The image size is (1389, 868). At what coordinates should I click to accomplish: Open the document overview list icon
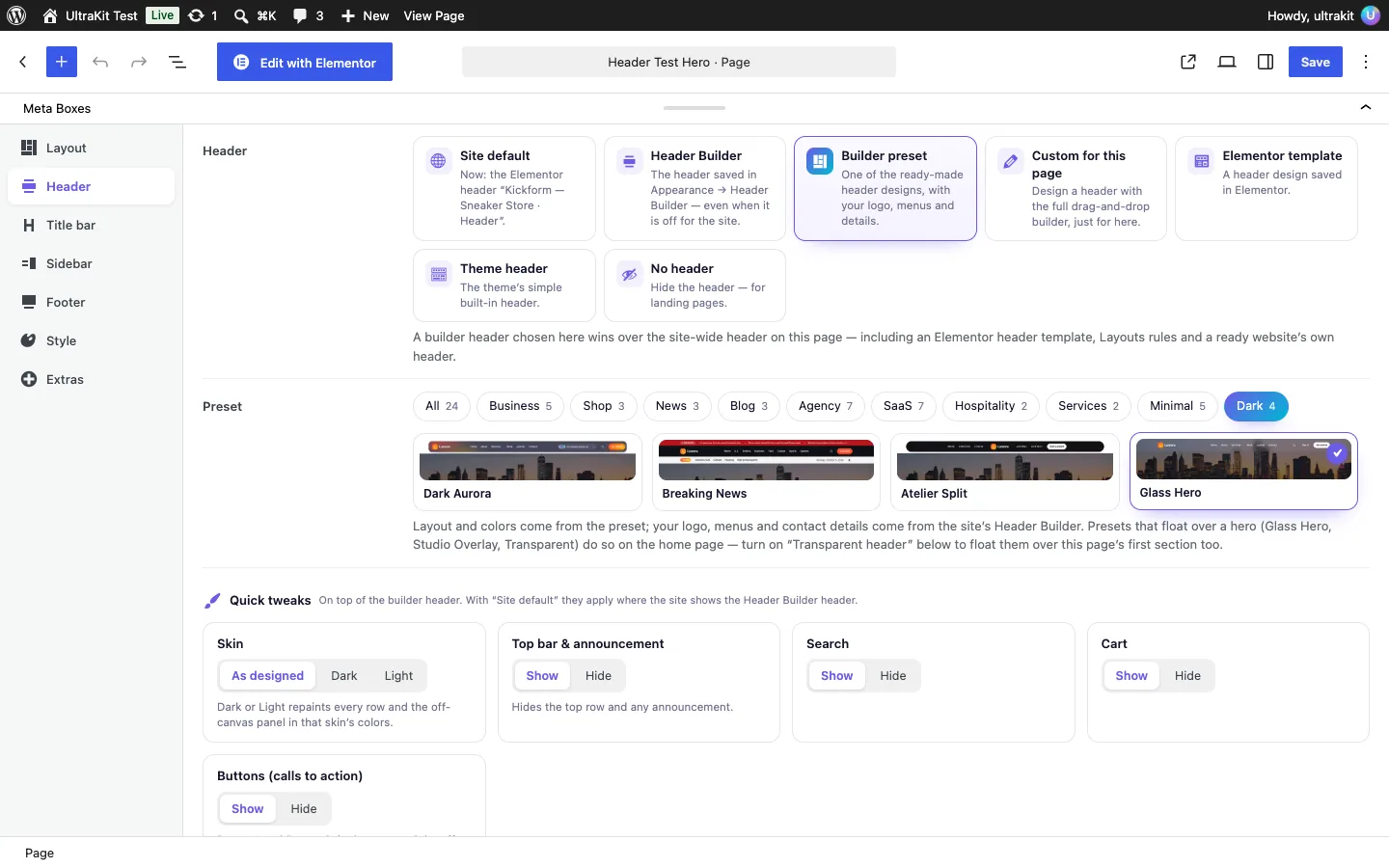(177, 62)
